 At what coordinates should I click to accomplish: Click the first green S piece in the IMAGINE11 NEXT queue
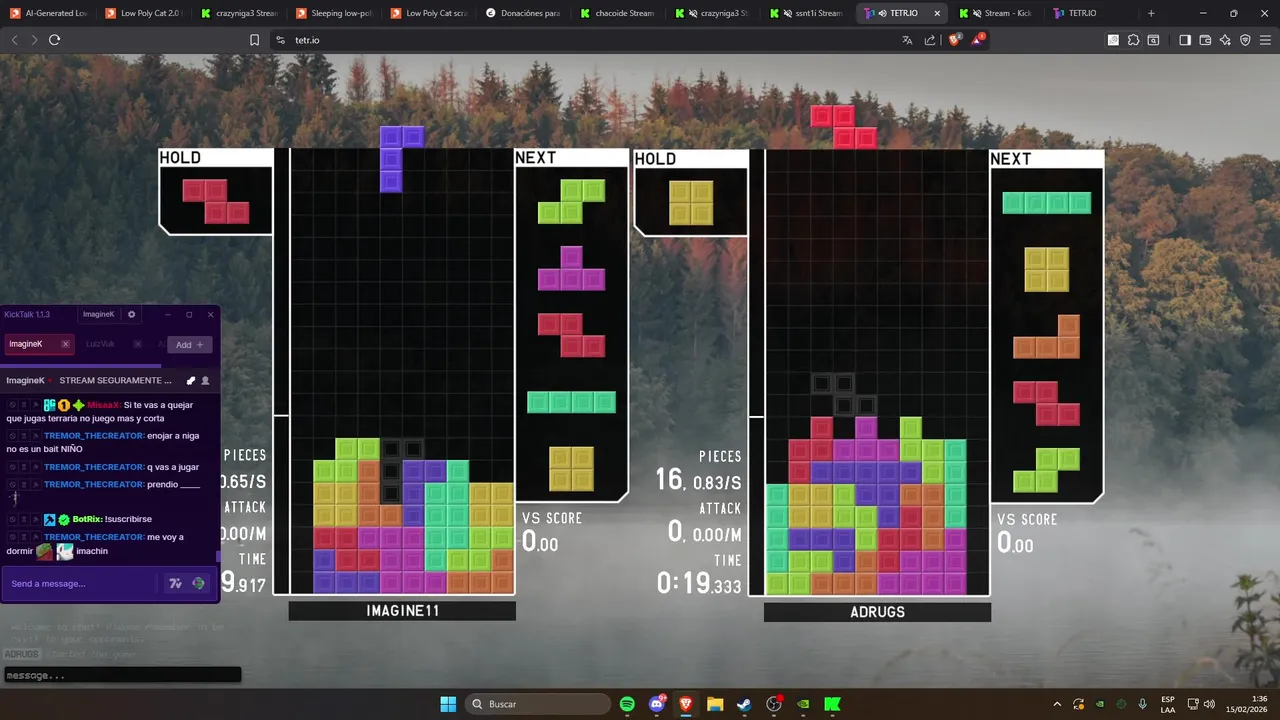pyautogui.click(x=572, y=201)
